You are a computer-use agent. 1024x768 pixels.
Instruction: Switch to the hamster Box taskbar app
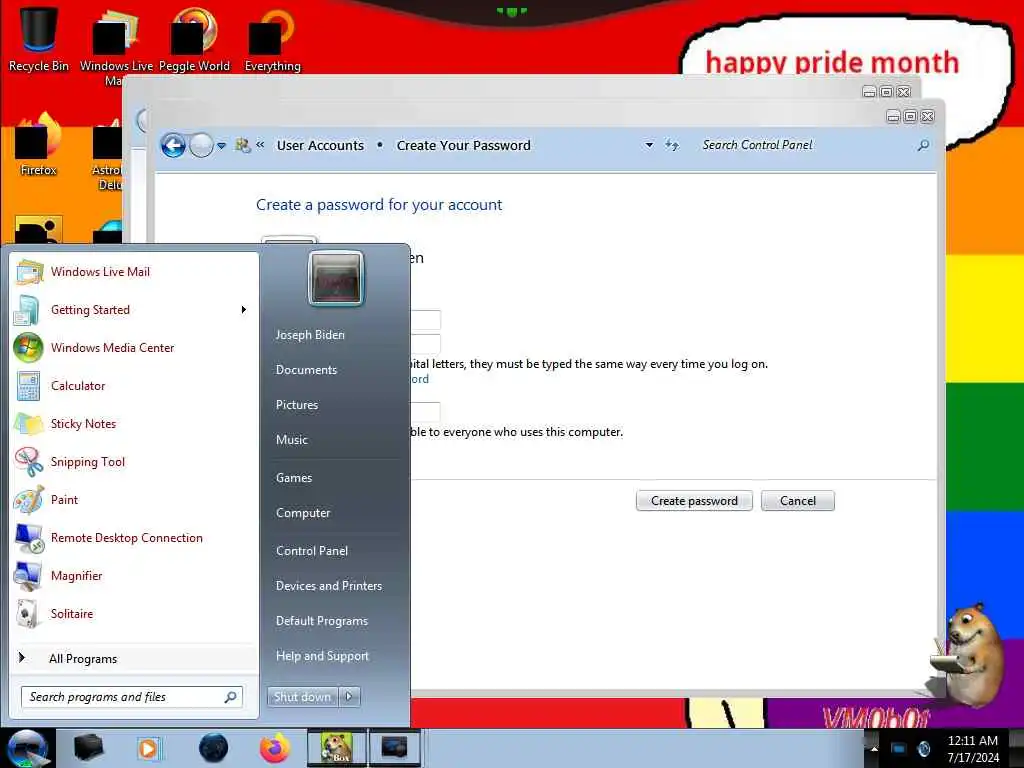tap(336, 748)
